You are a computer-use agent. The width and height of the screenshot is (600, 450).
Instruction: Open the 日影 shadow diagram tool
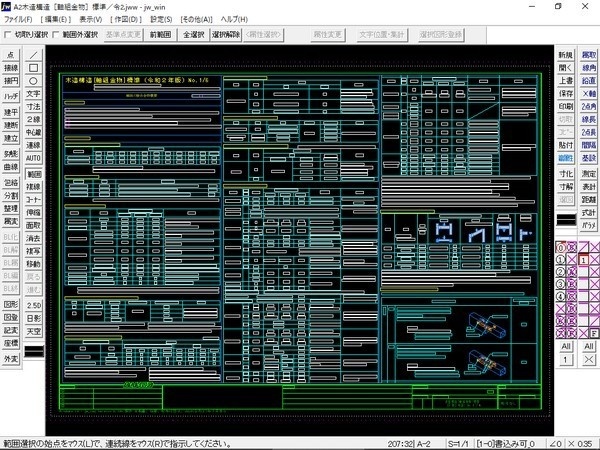33,318
